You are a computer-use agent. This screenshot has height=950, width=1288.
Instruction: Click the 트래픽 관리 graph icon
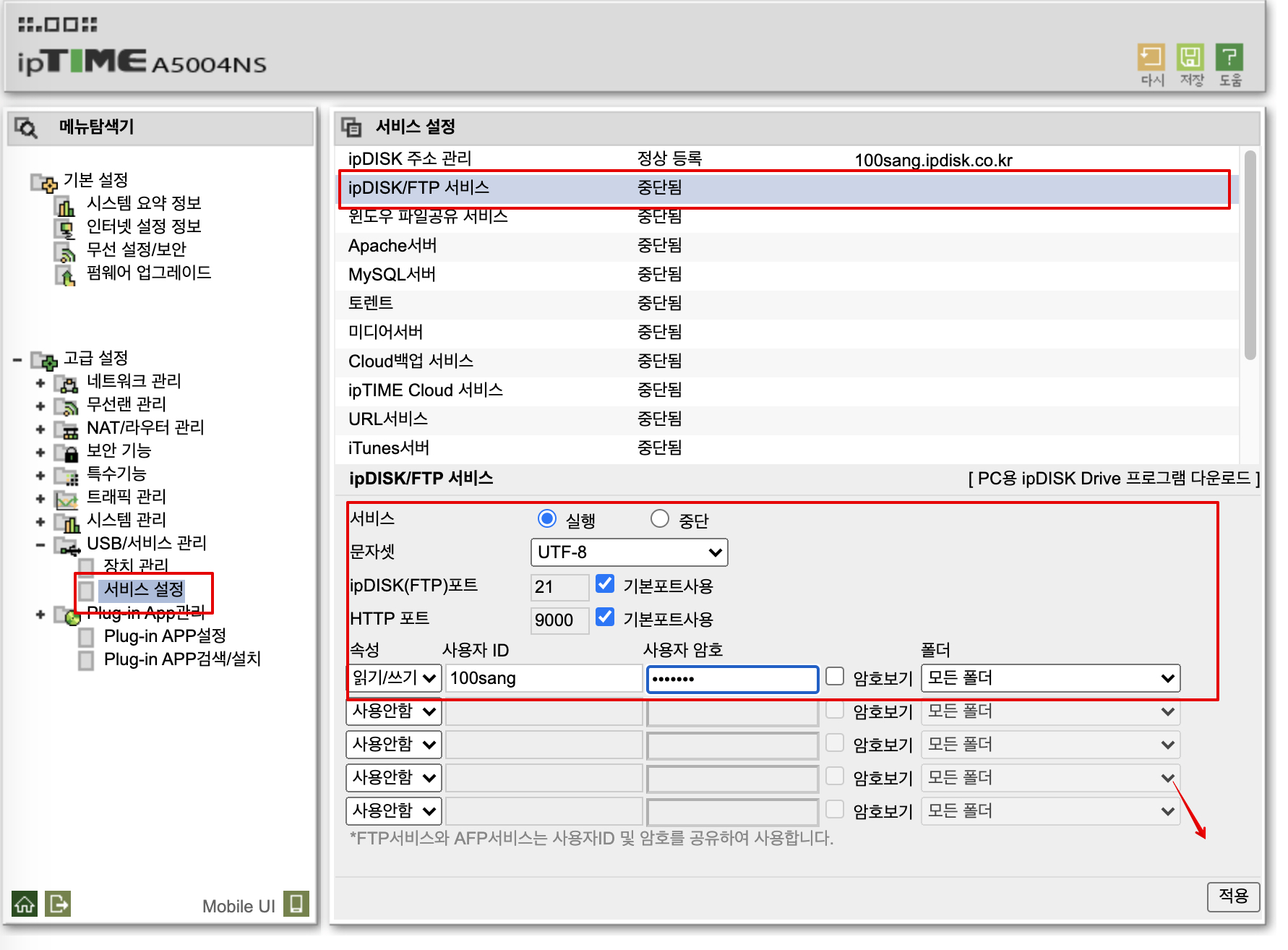(66, 500)
